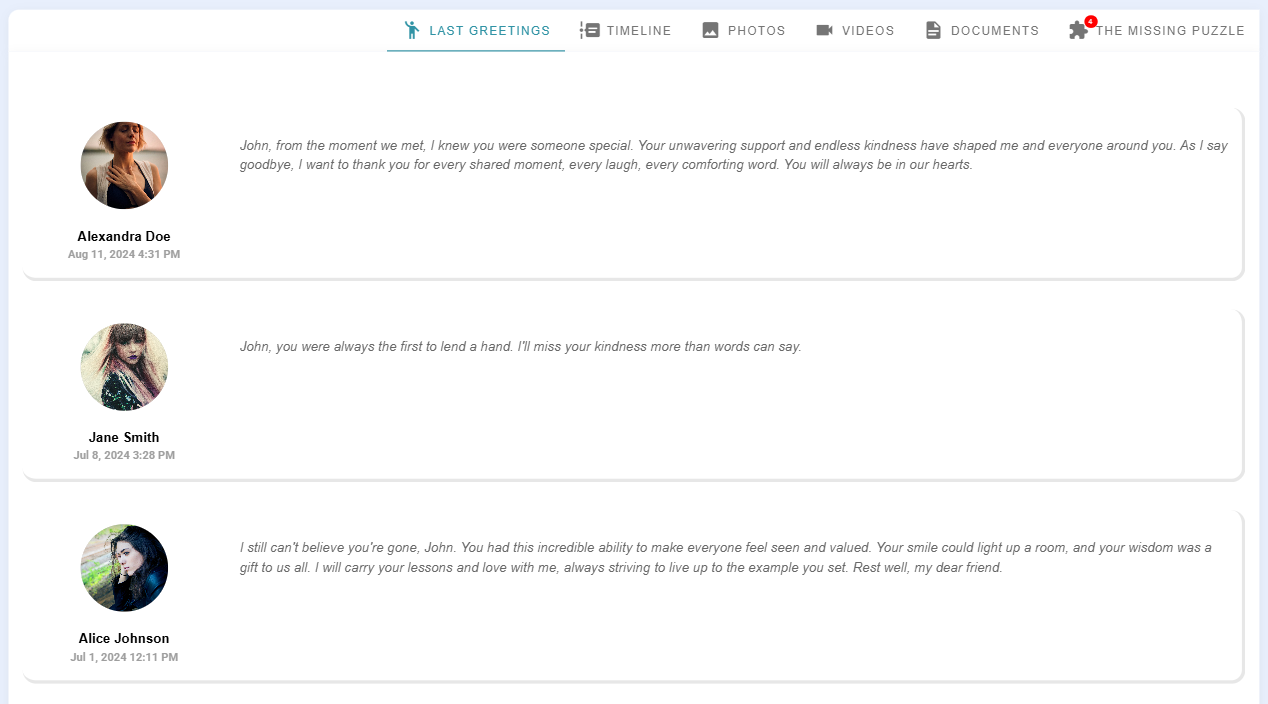
Task: Click the Timeline tab icon
Action: (x=590, y=30)
